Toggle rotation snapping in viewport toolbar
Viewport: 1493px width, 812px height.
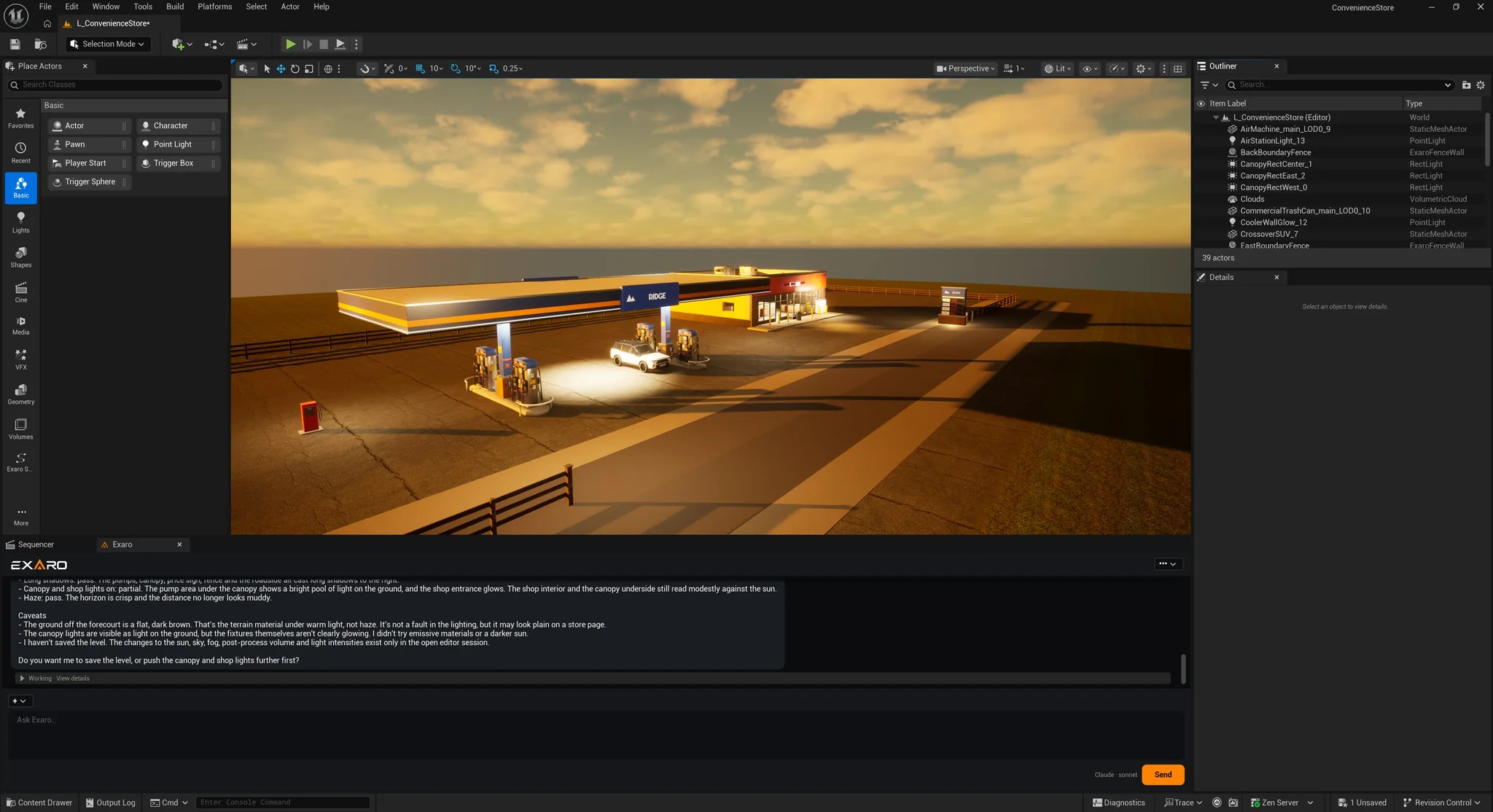pyautogui.click(x=456, y=69)
